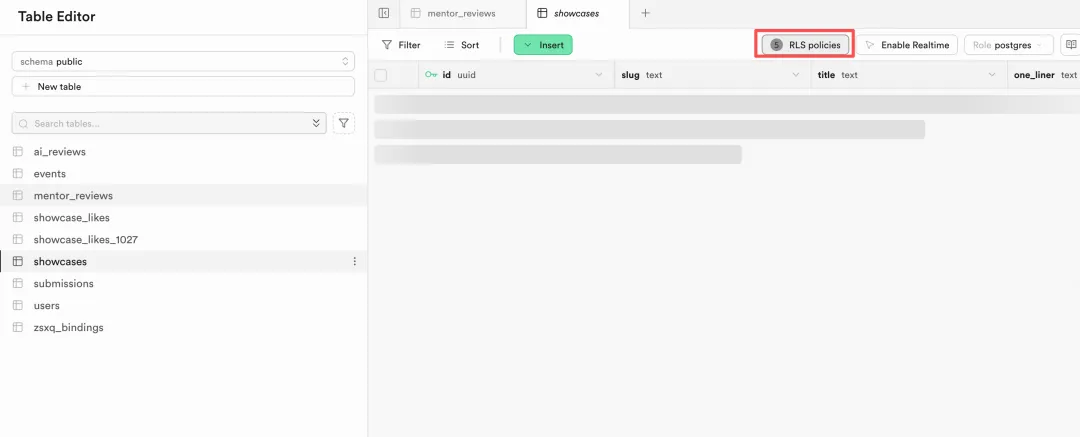Viewport: 1080px width, 437px height.
Task: Click the new tab plus icon
Action: coord(645,13)
